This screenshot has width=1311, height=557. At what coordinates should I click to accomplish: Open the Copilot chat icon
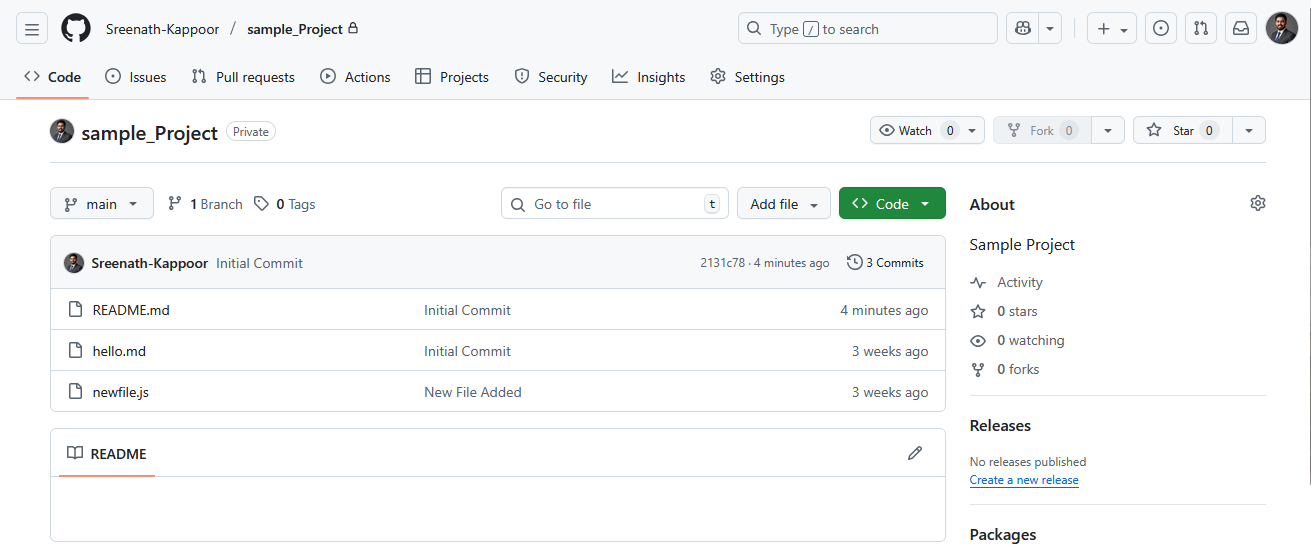(1023, 29)
